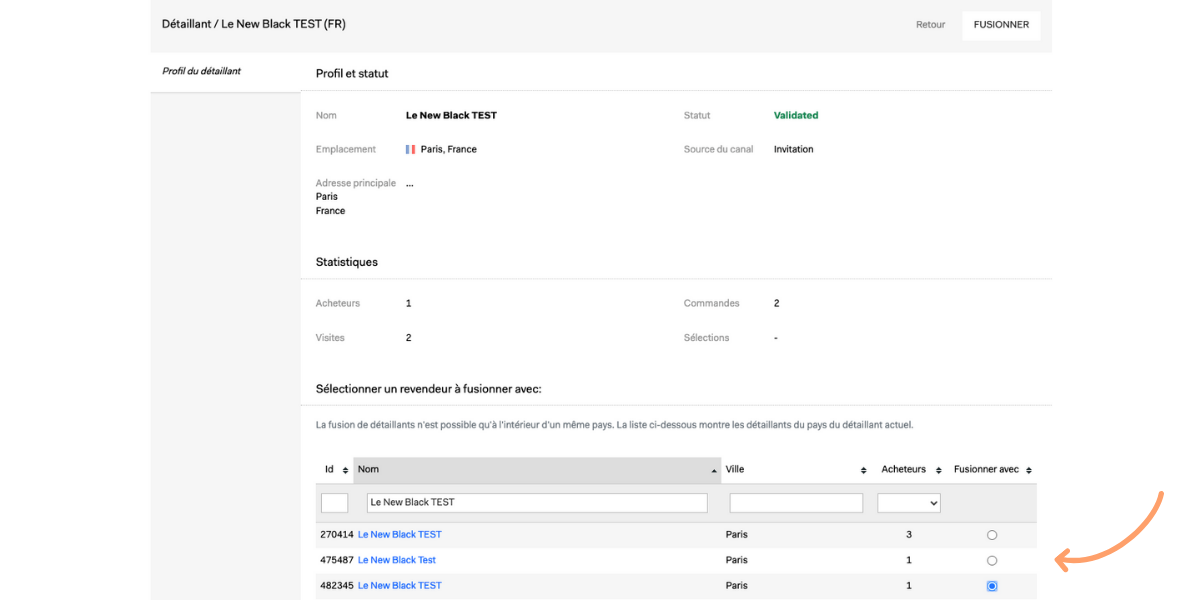This screenshot has height=600, width=1200.
Task: Click the Paris cell in row 270414
Action: (737, 535)
